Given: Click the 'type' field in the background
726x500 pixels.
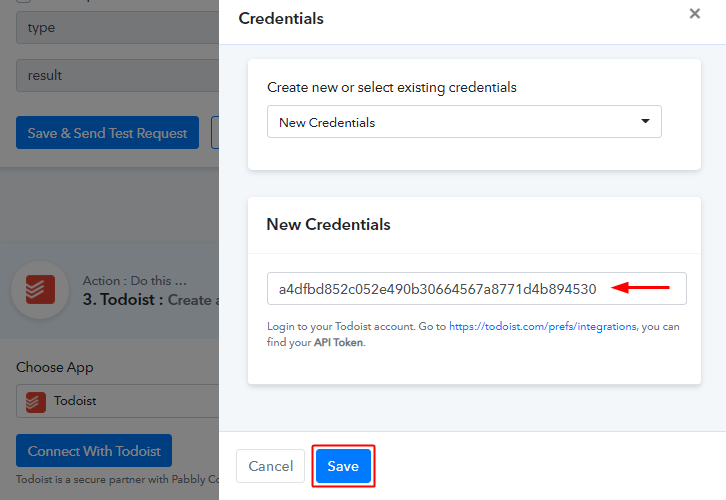Looking at the screenshot, I should tap(118, 28).
